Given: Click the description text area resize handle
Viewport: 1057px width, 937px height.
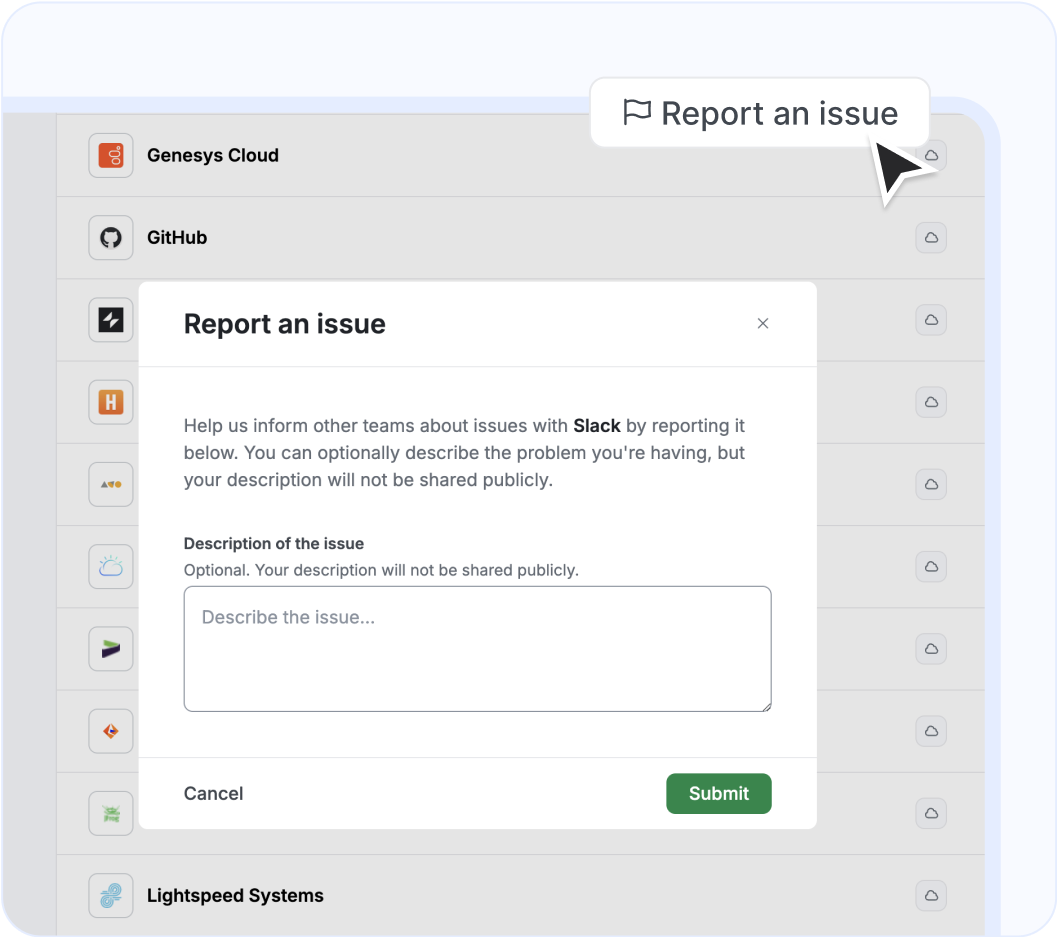Looking at the screenshot, I should click(x=766, y=706).
